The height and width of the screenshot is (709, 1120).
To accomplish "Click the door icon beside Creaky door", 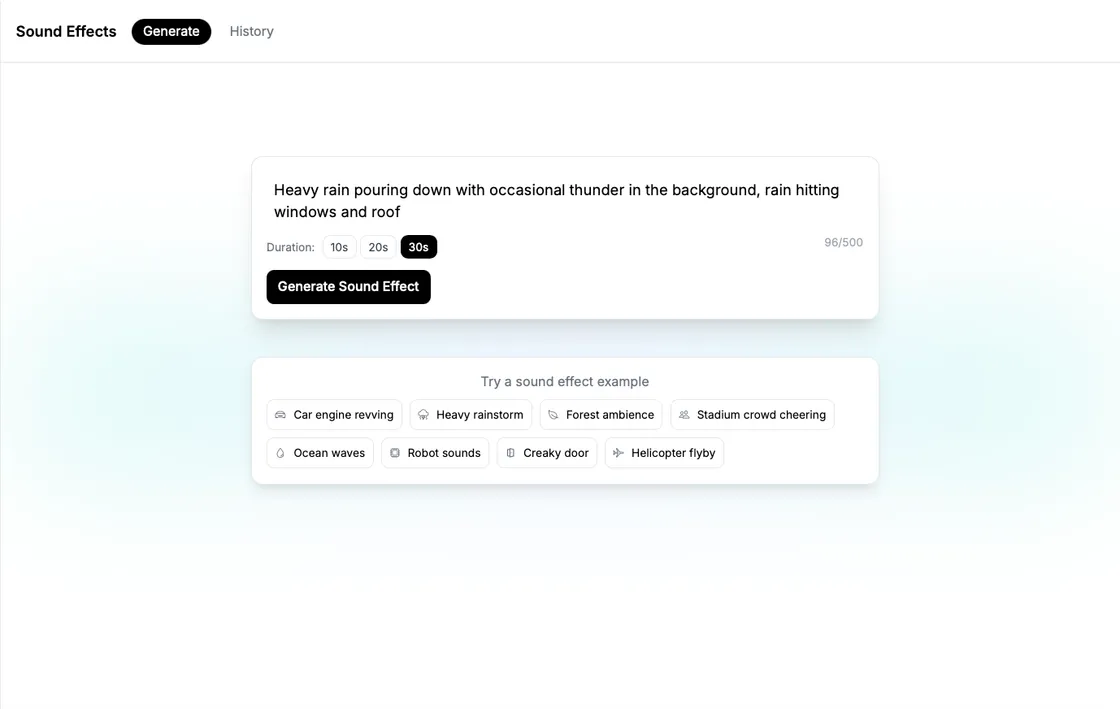I will (511, 453).
